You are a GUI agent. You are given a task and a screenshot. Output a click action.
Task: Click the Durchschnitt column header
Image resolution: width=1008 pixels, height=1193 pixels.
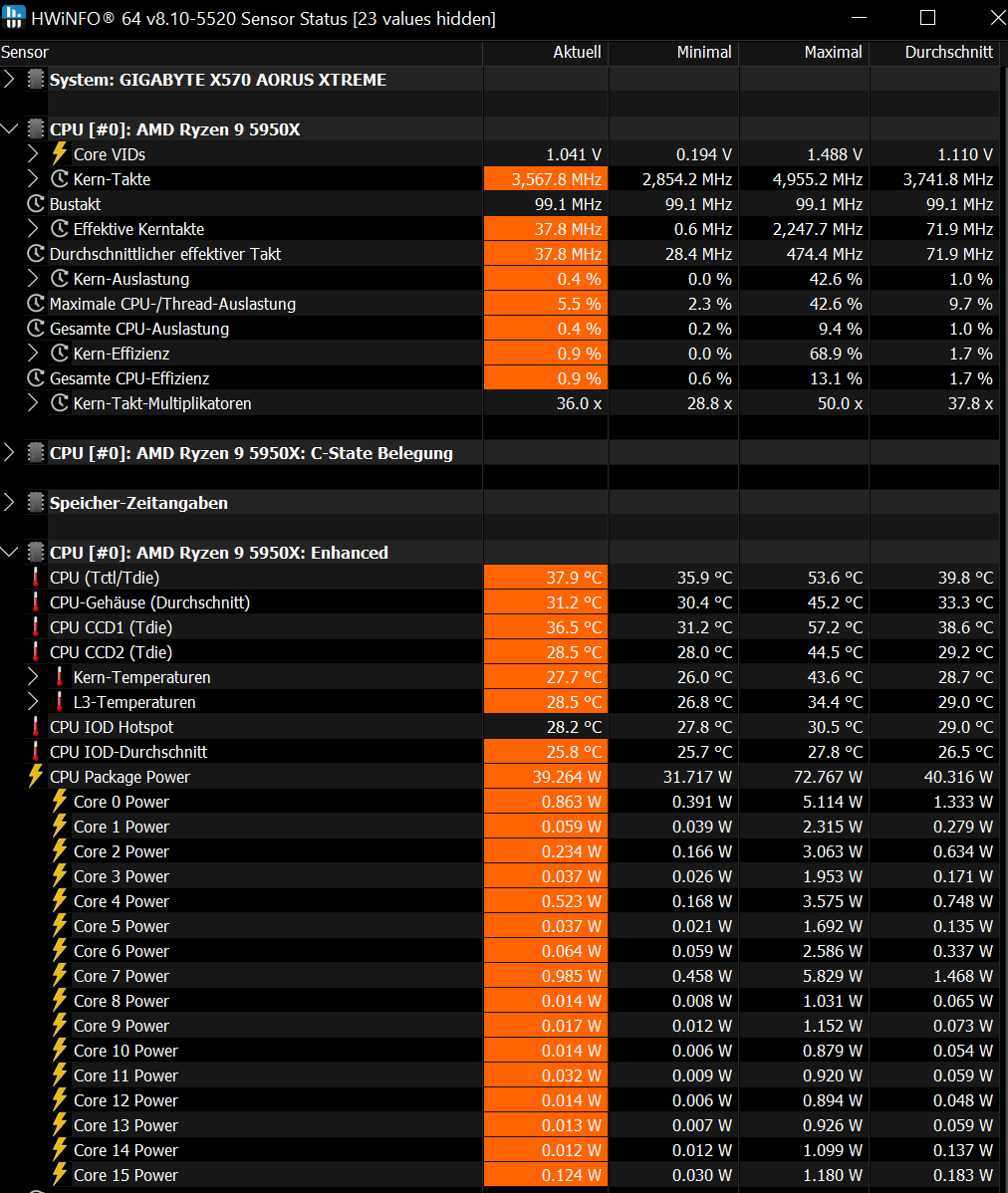coord(935,52)
